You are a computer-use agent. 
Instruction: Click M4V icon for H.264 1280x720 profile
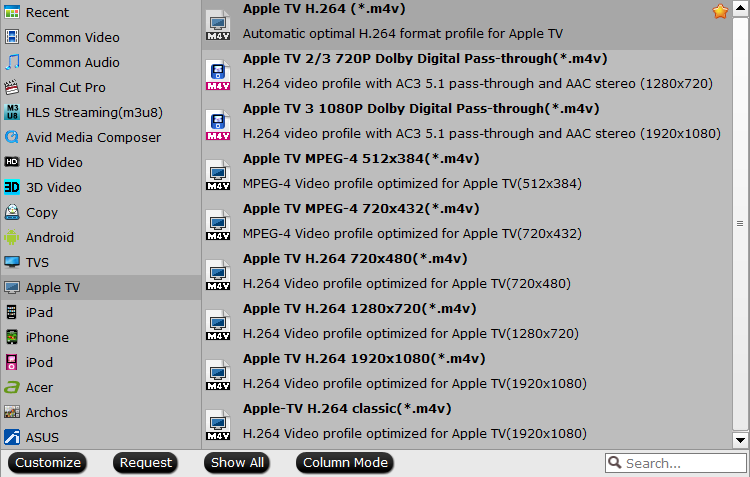[x=218, y=325]
